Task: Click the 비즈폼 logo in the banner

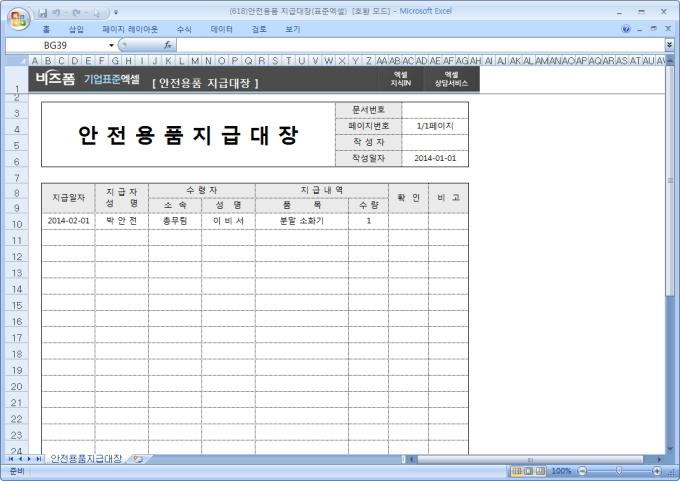Action: [x=55, y=79]
